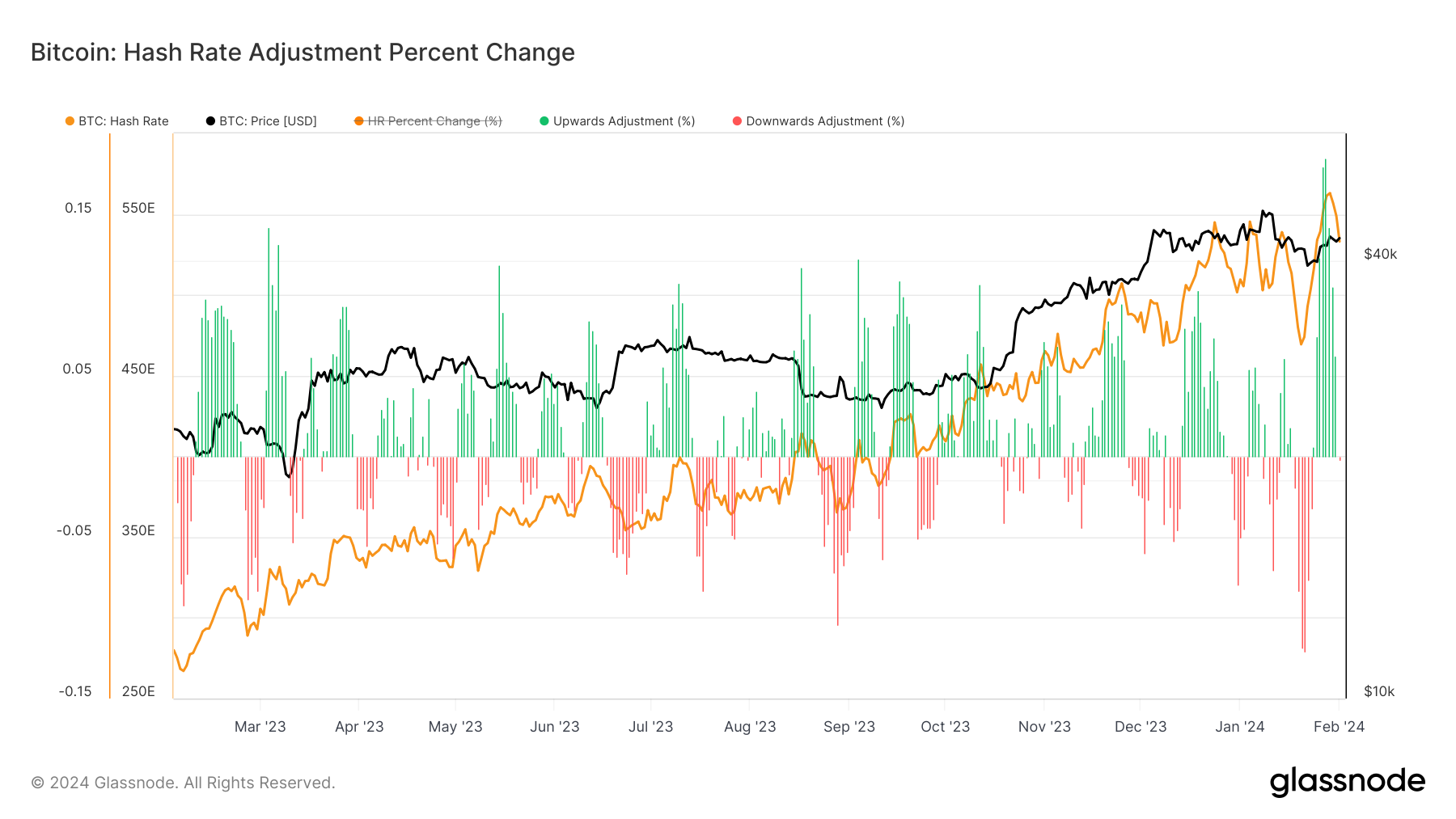The height and width of the screenshot is (819, 1456).
Task: Toggle the BTC: Hash Rate series label
Action: 124,121
